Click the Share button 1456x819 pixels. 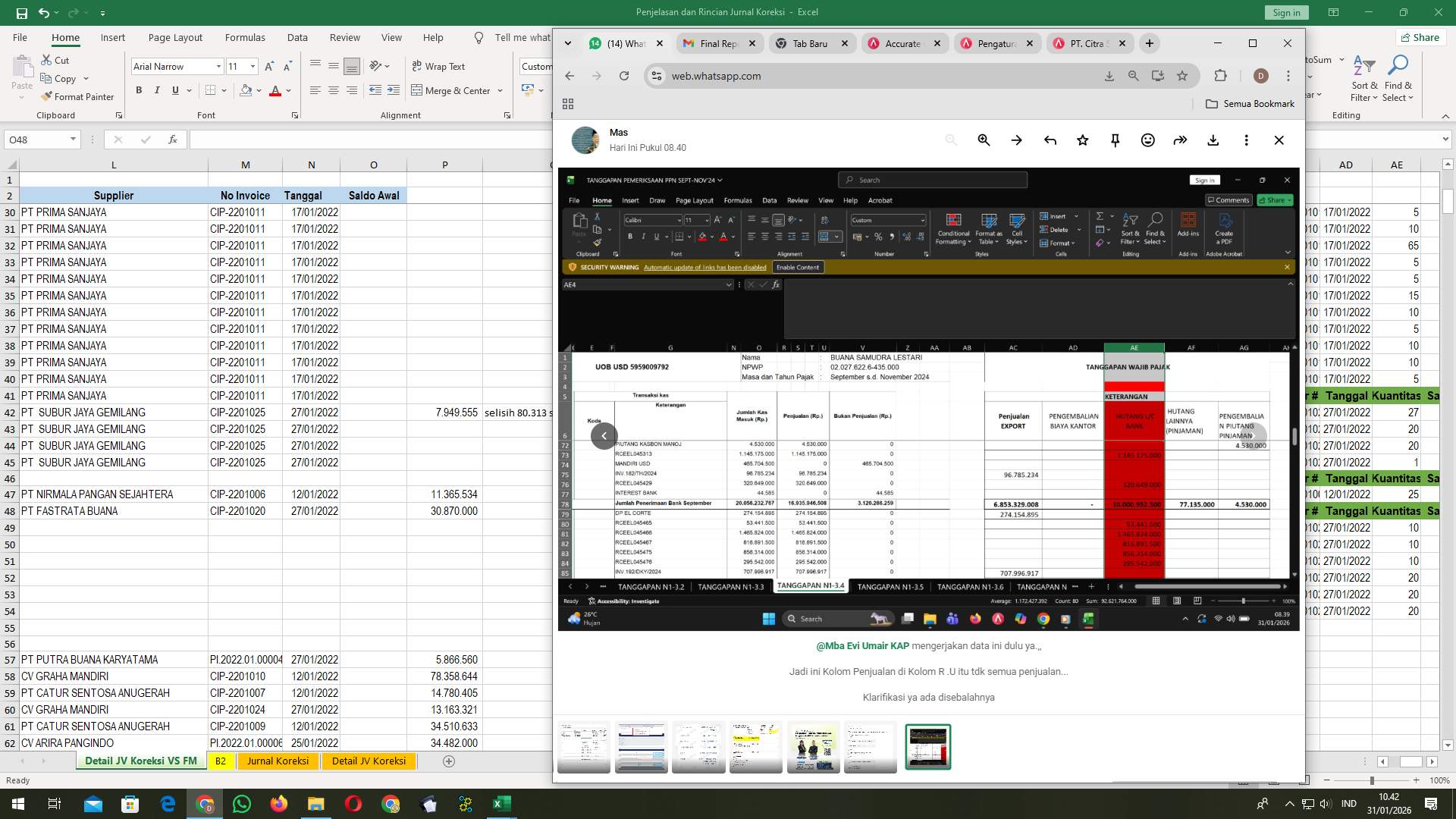(x=1420, y=37)
